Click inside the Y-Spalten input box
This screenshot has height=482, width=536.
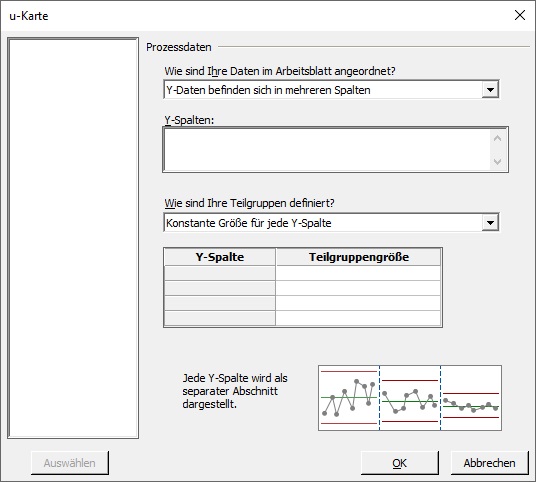tap(327, 150)
